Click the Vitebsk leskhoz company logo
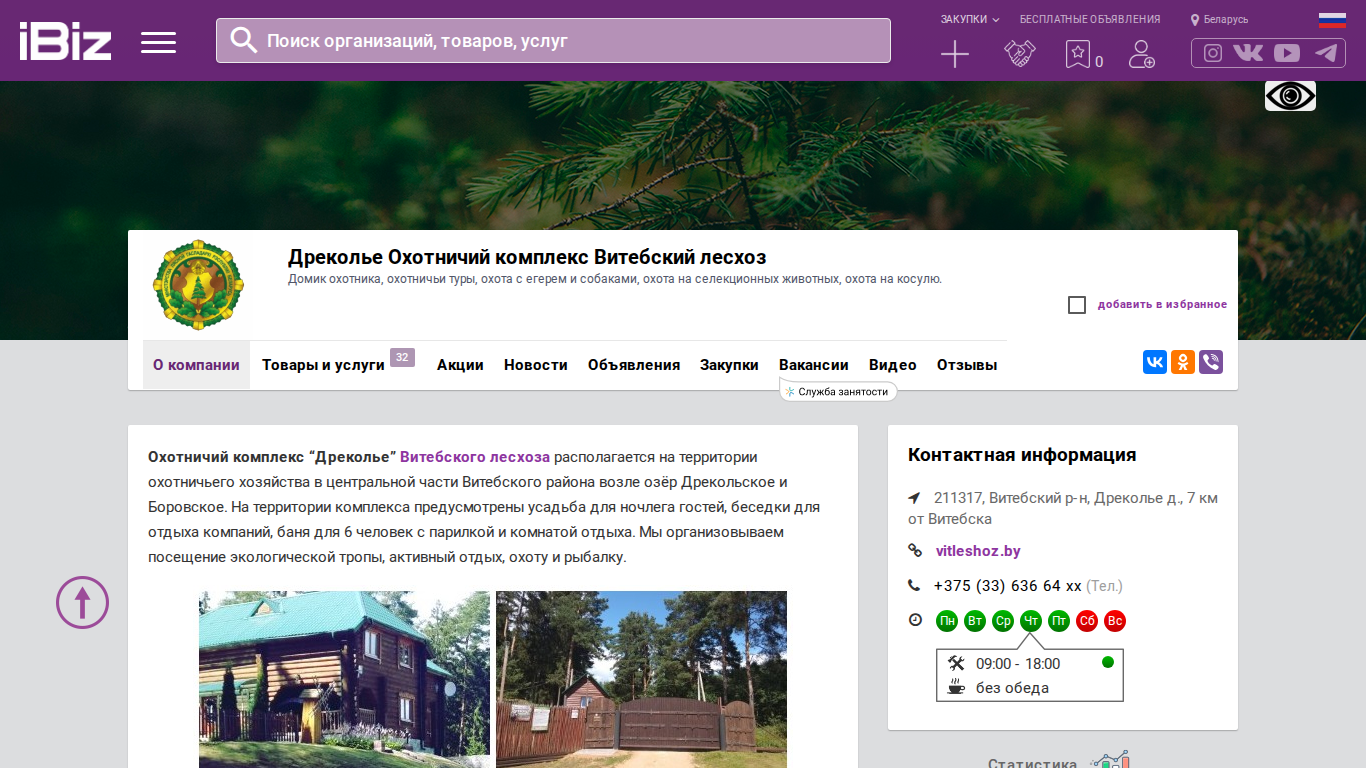Image resolution: width=1366 pixels, height=768 pixels. 198,285
